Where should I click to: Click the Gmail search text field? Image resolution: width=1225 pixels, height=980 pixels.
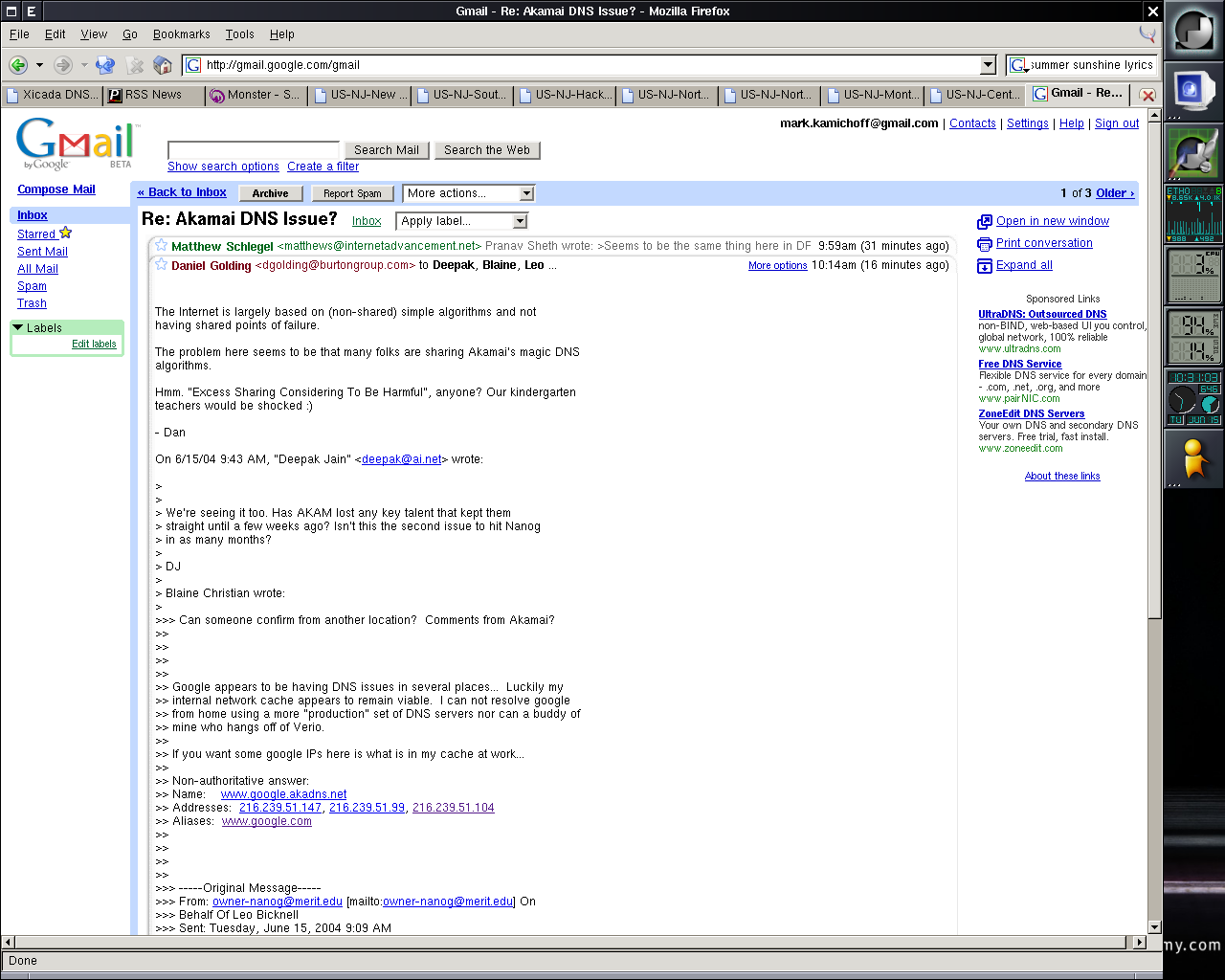tap(254, 150)
